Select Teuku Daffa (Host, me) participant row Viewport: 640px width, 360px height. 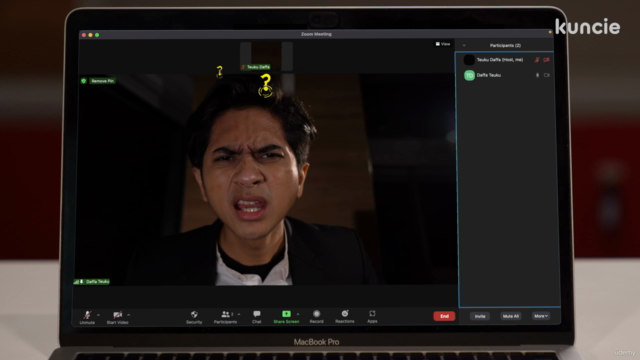coord(506,60)
